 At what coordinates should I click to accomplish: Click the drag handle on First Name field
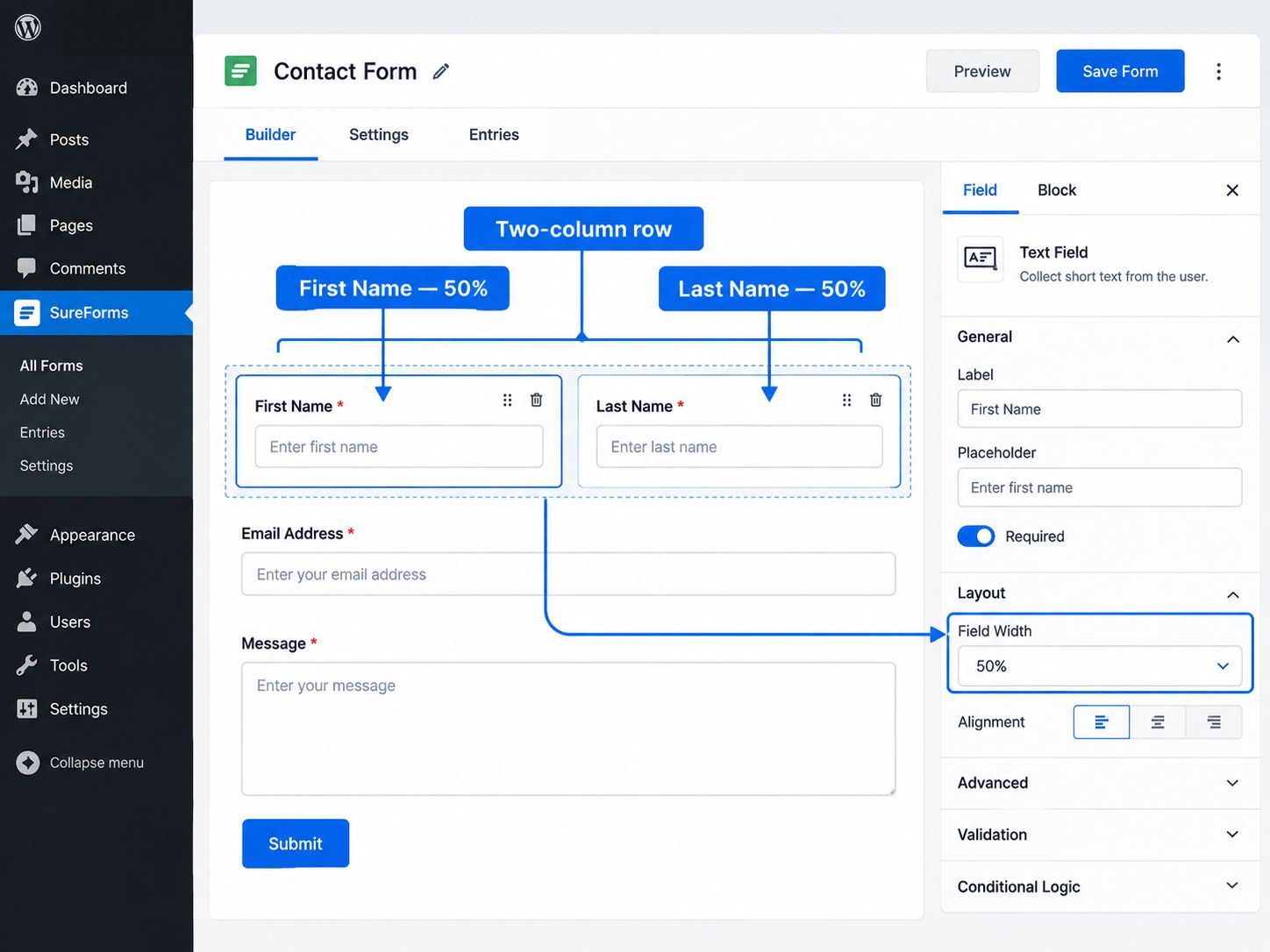coord(507,400)
